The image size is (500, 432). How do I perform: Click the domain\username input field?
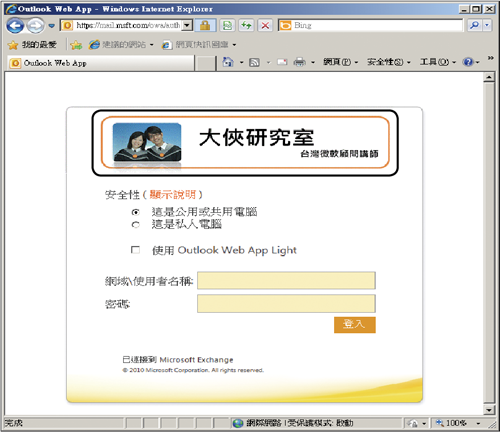(286, 280)
